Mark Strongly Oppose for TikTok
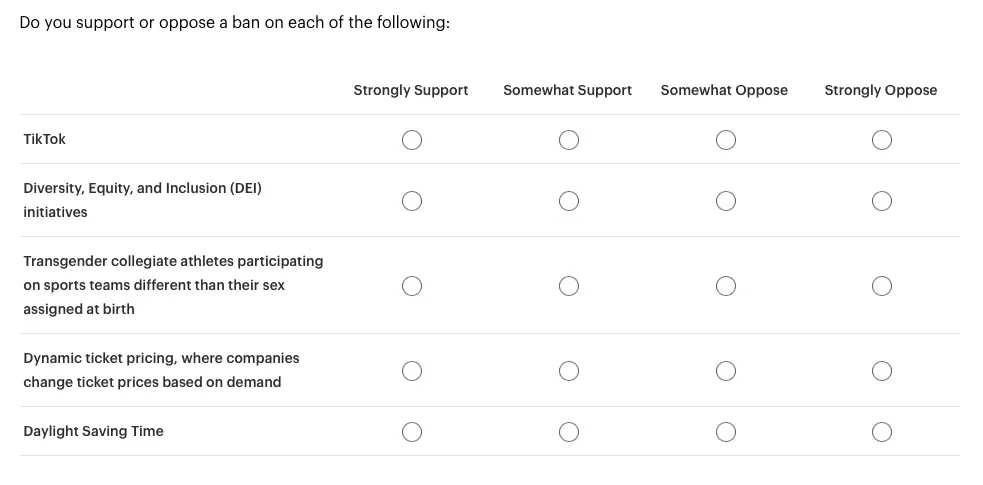Screen dimensions: 983x485 (x=881, y=140)
